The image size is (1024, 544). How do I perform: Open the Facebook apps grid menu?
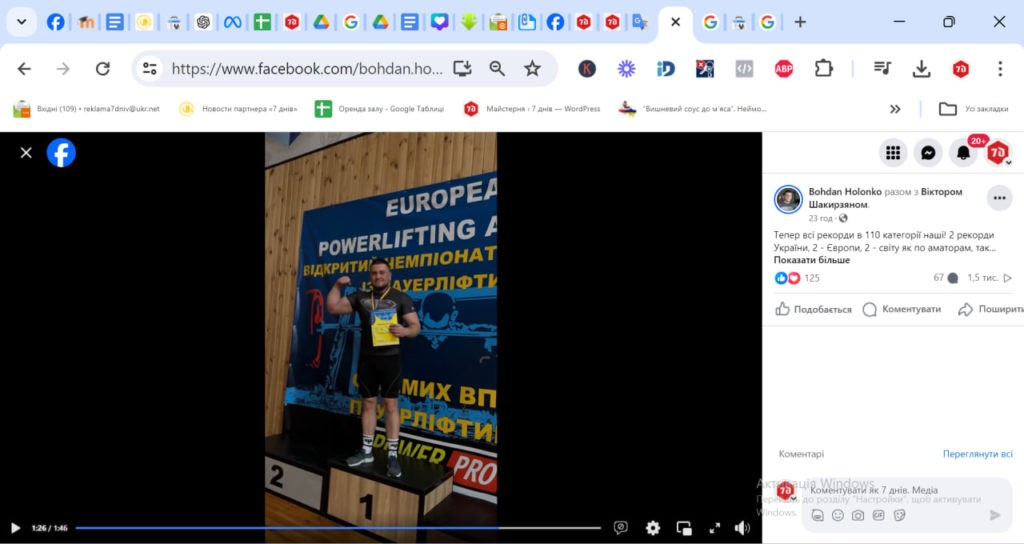(893, 153)
